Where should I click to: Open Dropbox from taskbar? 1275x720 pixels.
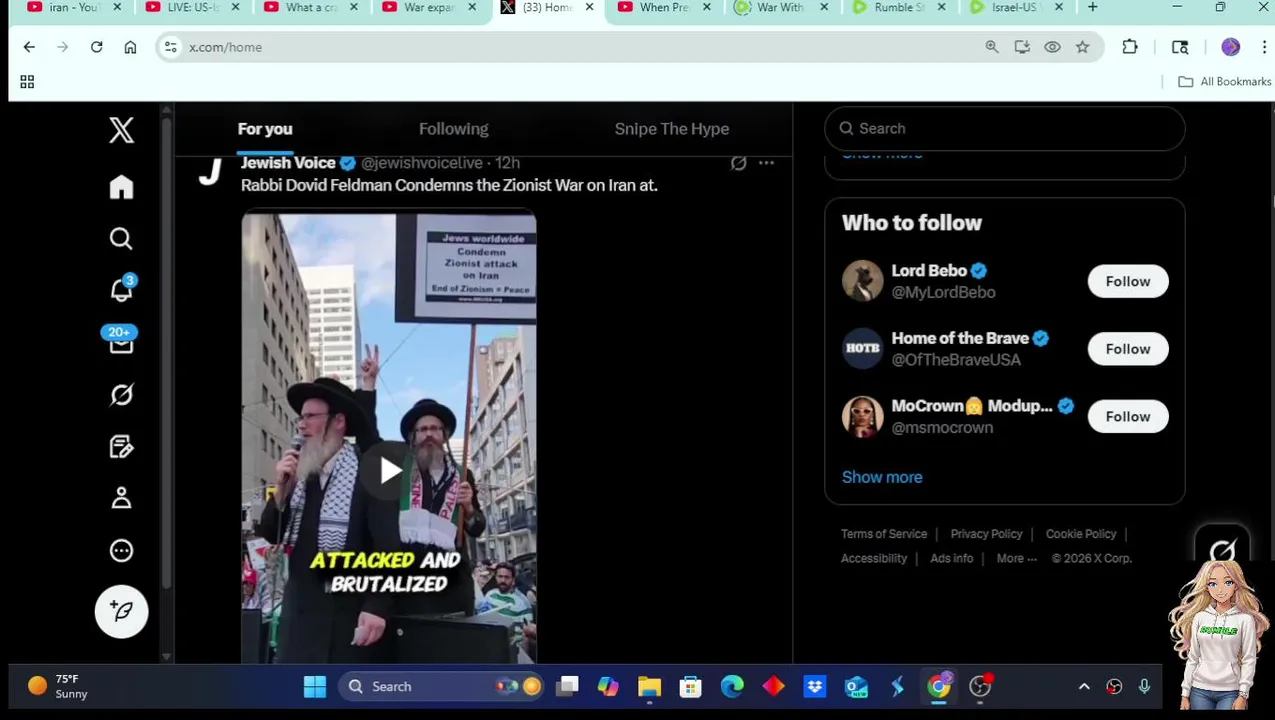tap(815, 687)
